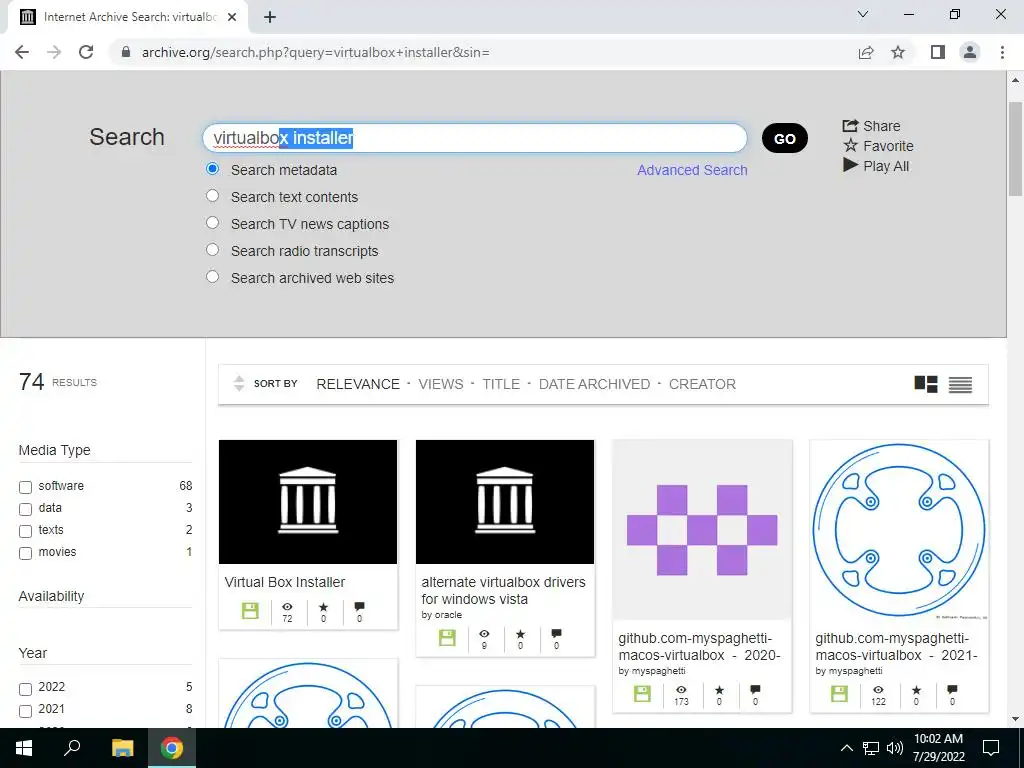Open Virtual Box Installer thumbnail
Screen dimensions: 1024x768
308,502
